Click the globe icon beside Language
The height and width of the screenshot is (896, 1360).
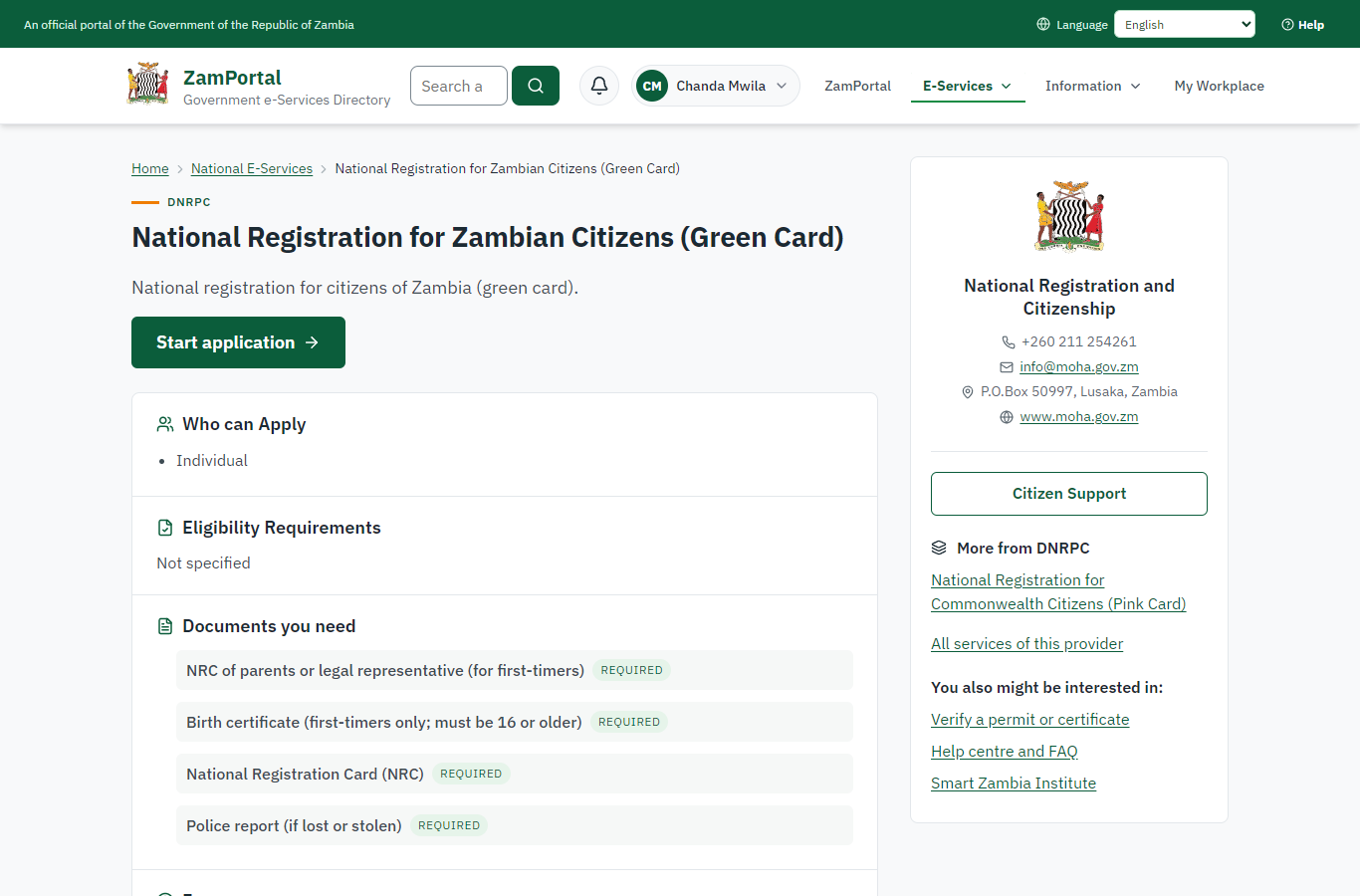click(x=1043, y=24)
